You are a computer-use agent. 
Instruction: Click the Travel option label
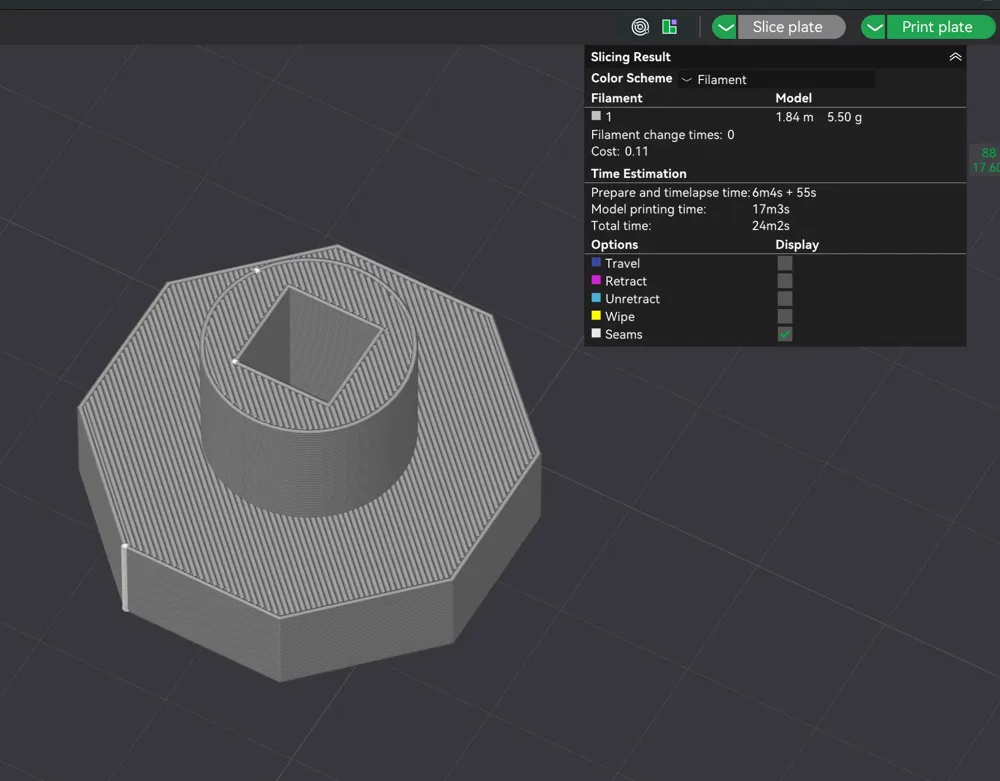[622, 263]
